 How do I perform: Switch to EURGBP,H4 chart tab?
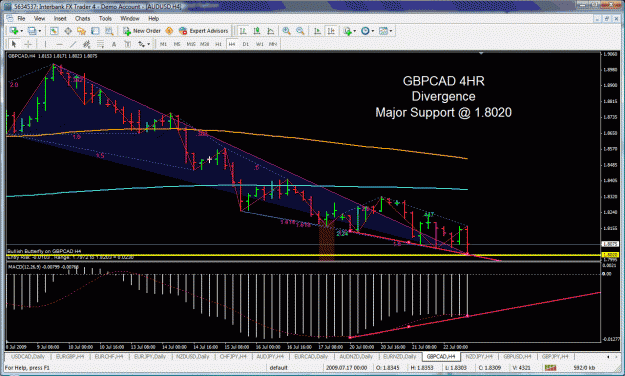(x=70, y=356)
